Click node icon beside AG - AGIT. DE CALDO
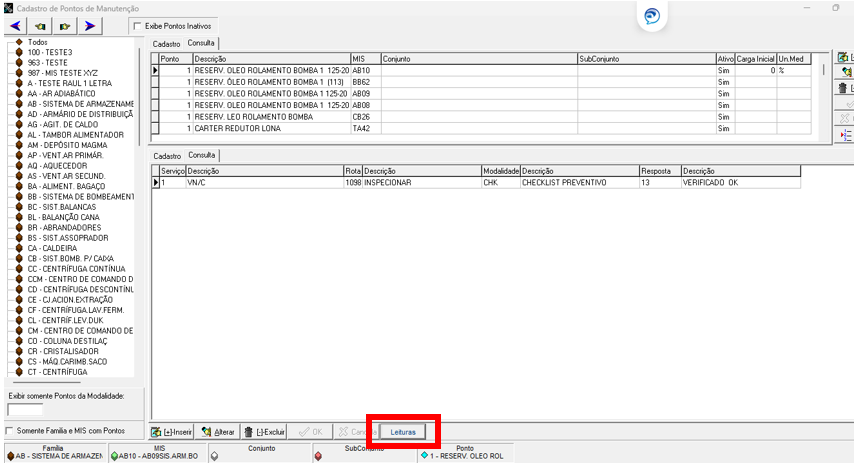This screenshot has width=858, height=465. pyautogui.click(x=19, y=125)
